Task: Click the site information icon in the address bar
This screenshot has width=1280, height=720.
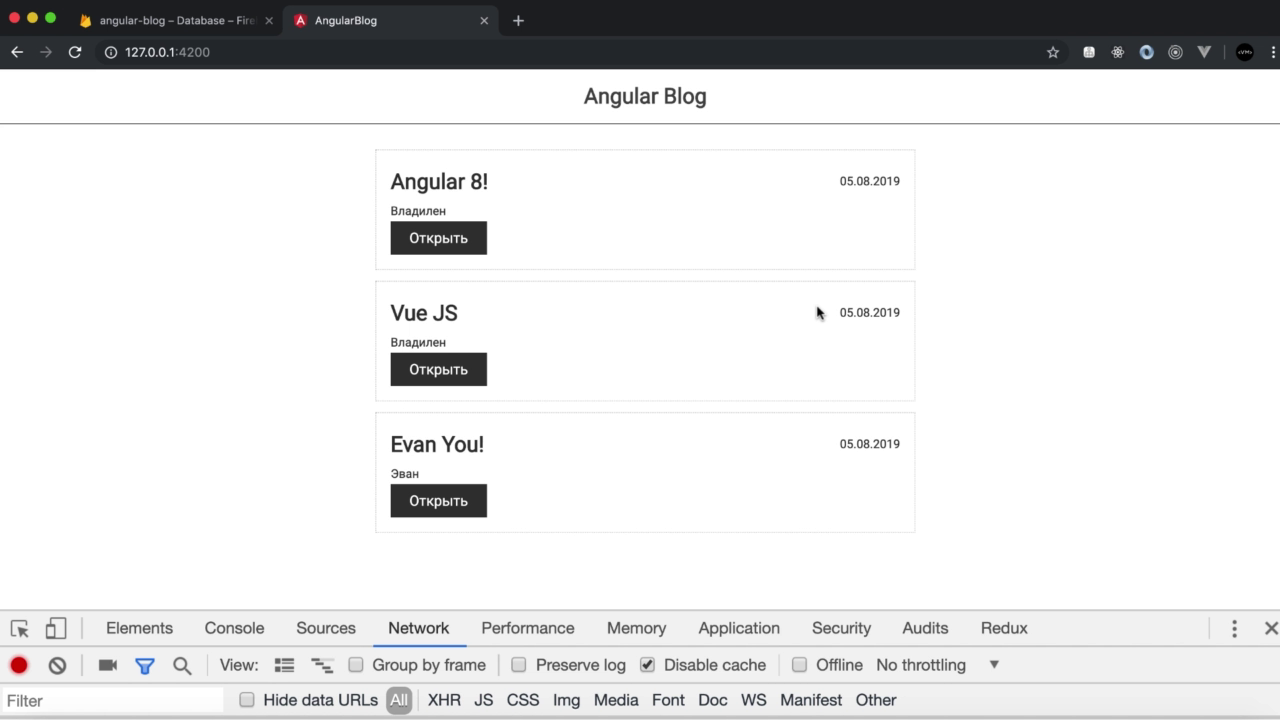Action: click(111, 52)
